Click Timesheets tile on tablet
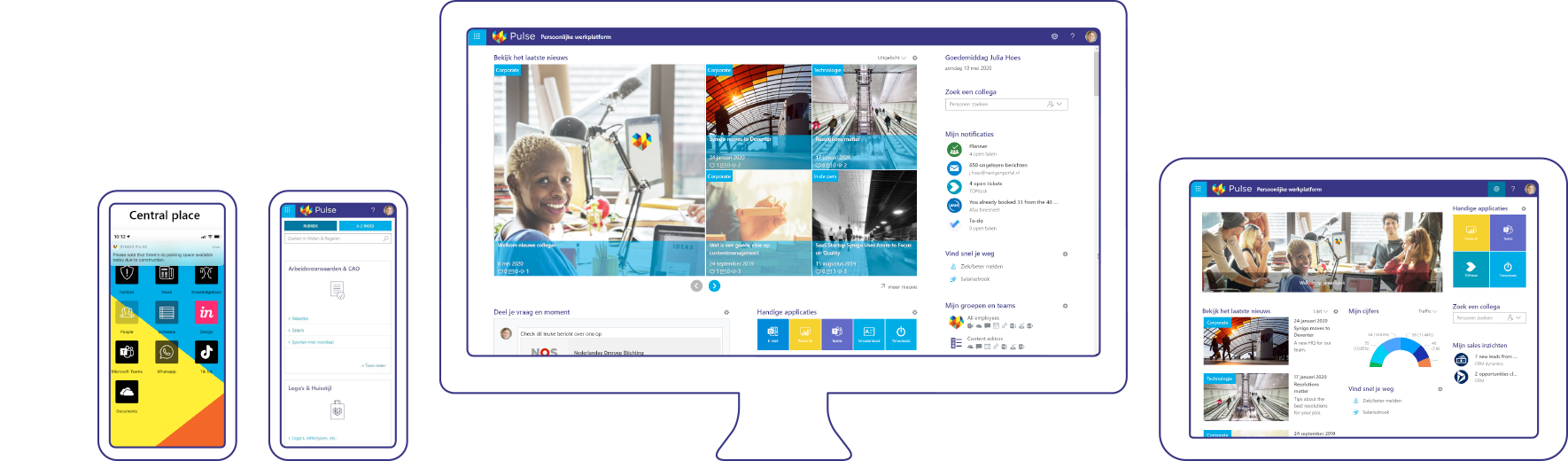This screenshot has height=461, width=1568. 1508,269
